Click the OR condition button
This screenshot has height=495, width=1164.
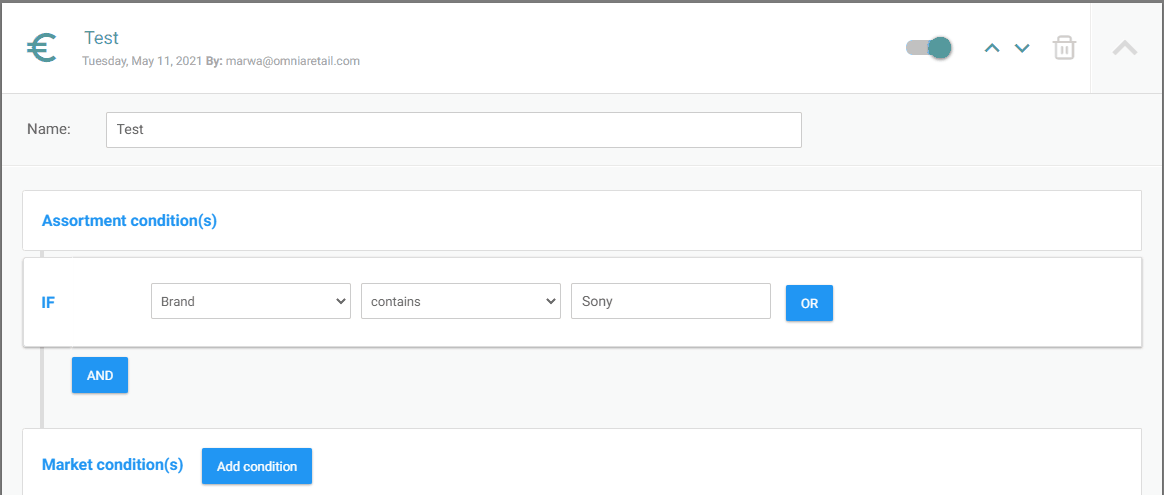click(809, 303)
